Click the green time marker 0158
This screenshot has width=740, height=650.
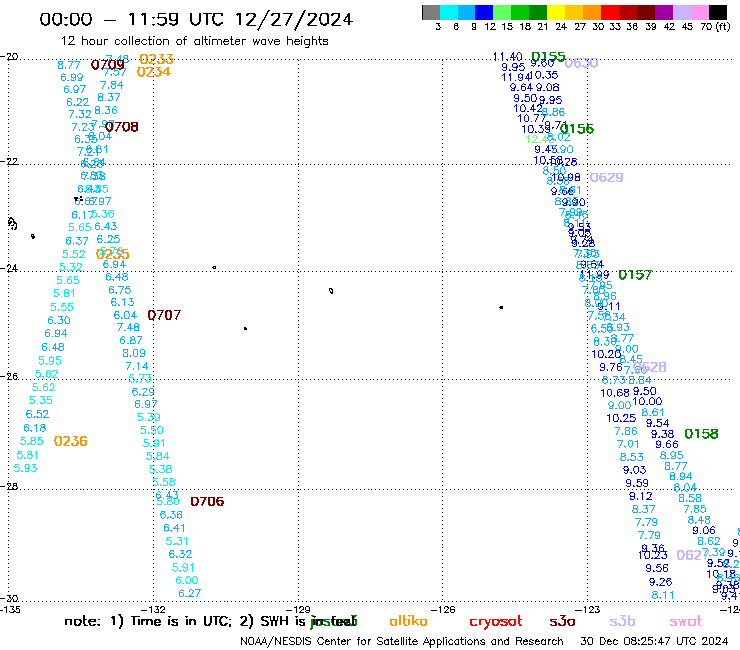(x=701, y=433)
